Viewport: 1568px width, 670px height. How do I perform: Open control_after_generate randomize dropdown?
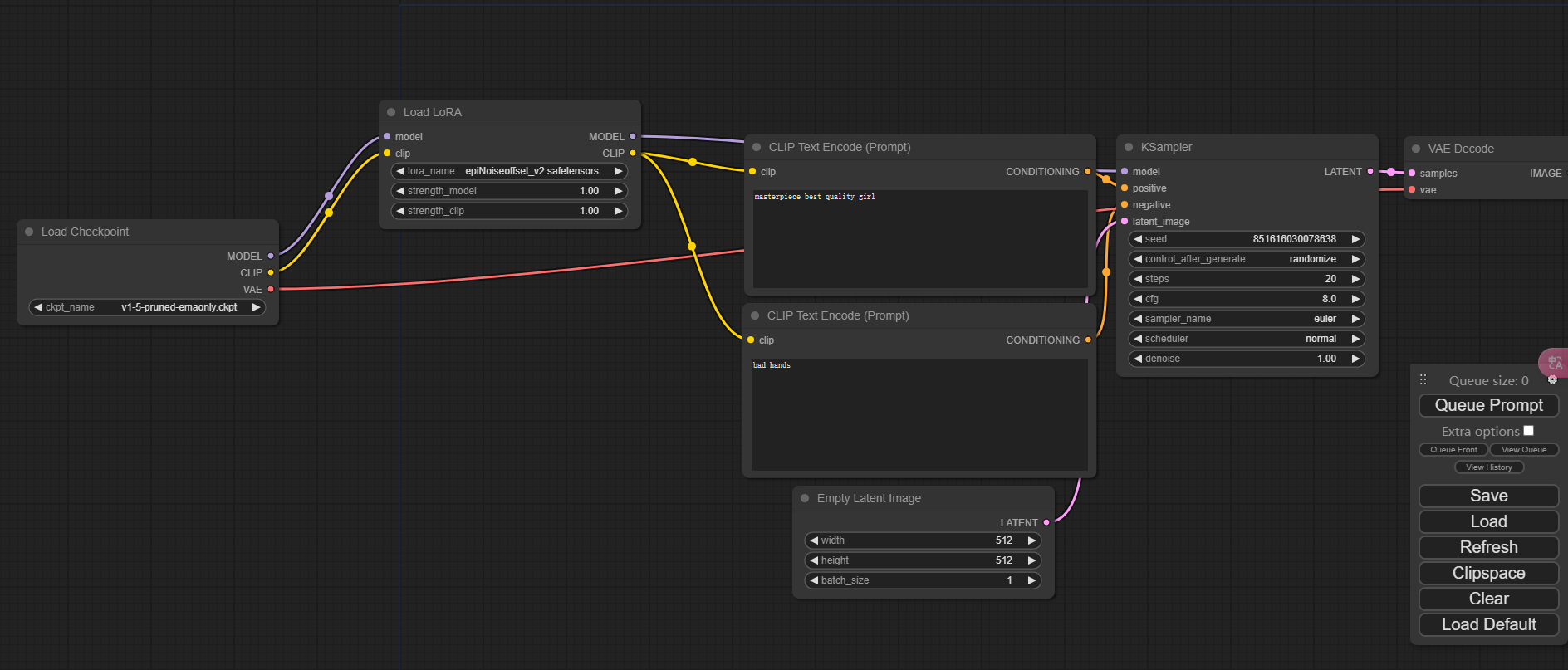(x=1247, y=259)
